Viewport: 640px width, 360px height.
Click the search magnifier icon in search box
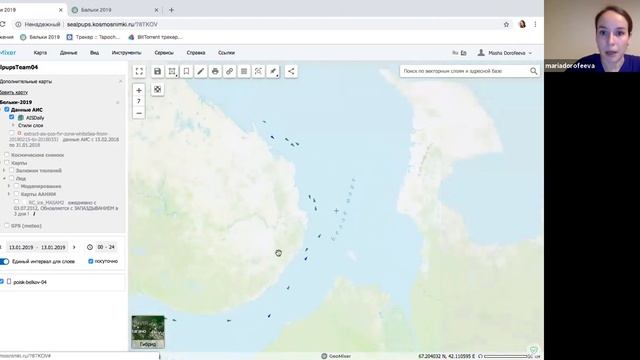pos(533,71)
